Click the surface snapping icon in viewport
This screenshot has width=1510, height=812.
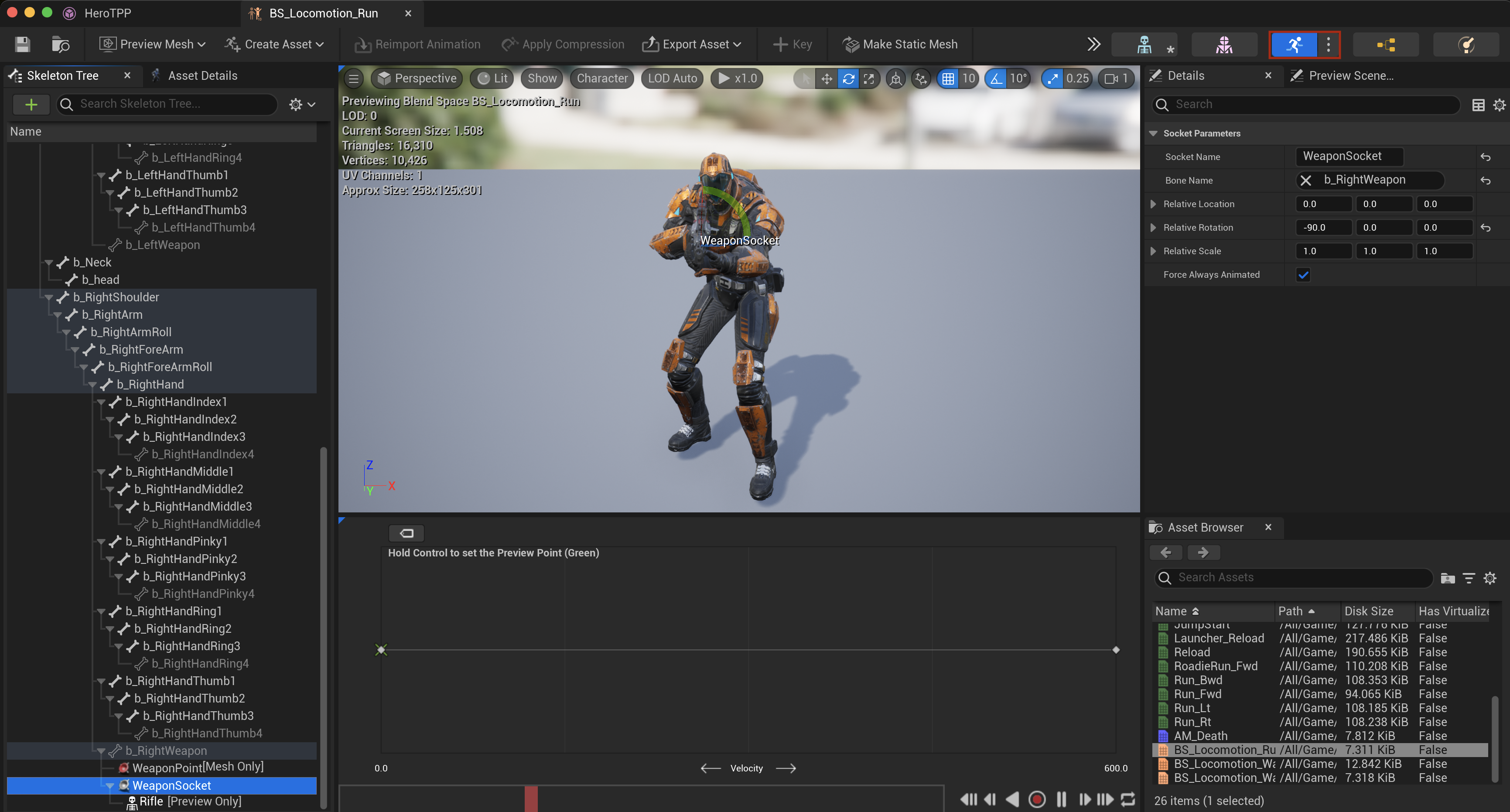coord(922,78)
